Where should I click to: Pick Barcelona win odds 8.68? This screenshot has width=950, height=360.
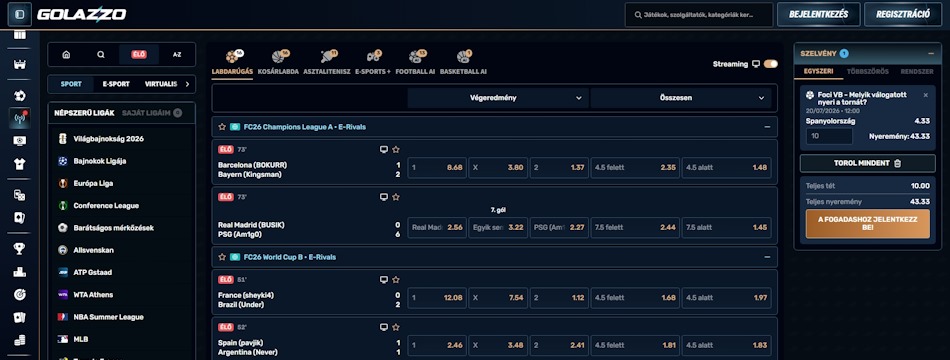(x=437, y=168)
